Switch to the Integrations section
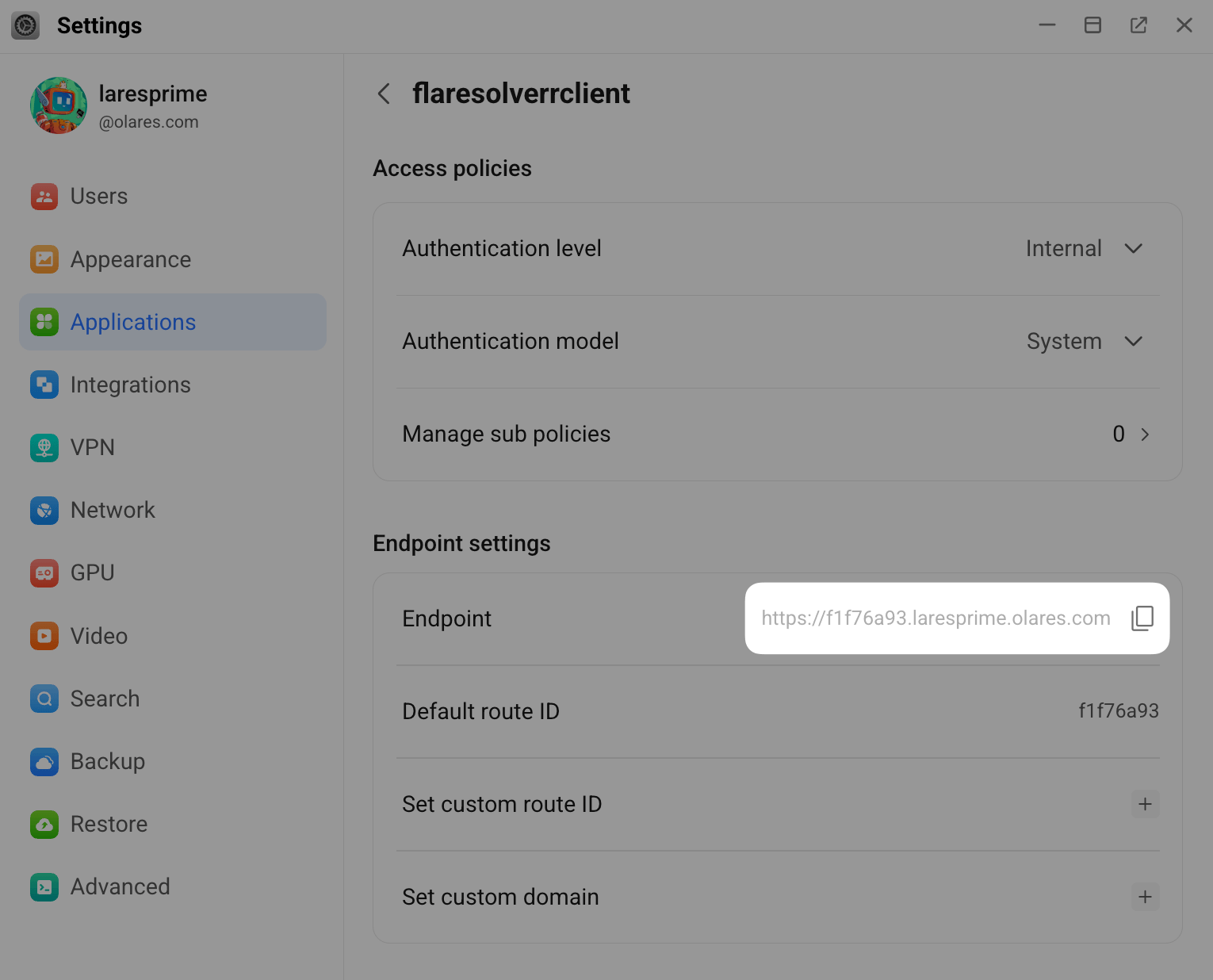This screenshot has width=1213, height=980. 130,385
